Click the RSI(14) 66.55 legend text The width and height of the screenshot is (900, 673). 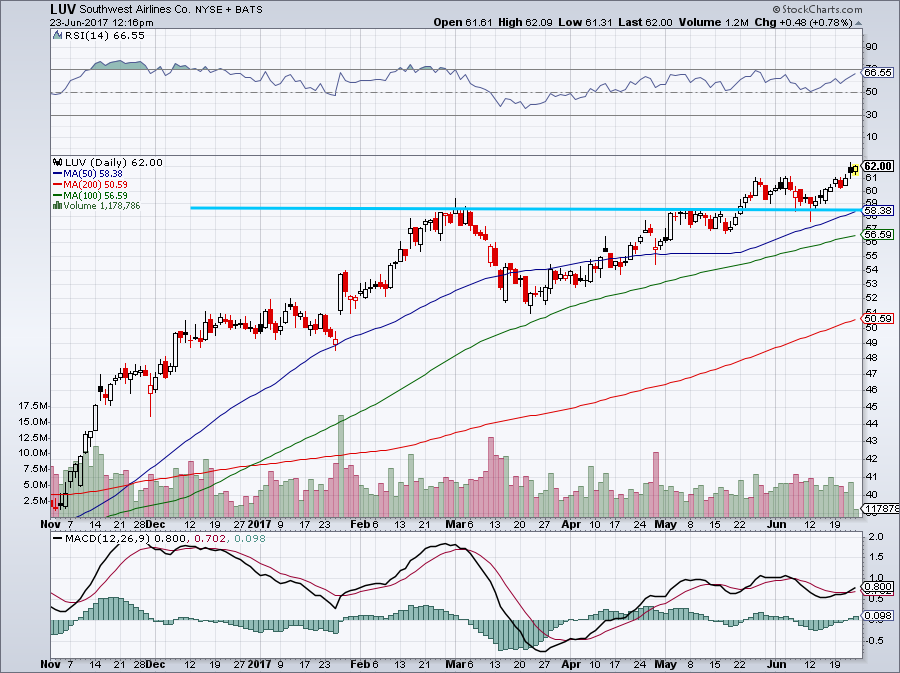[104, 35]
